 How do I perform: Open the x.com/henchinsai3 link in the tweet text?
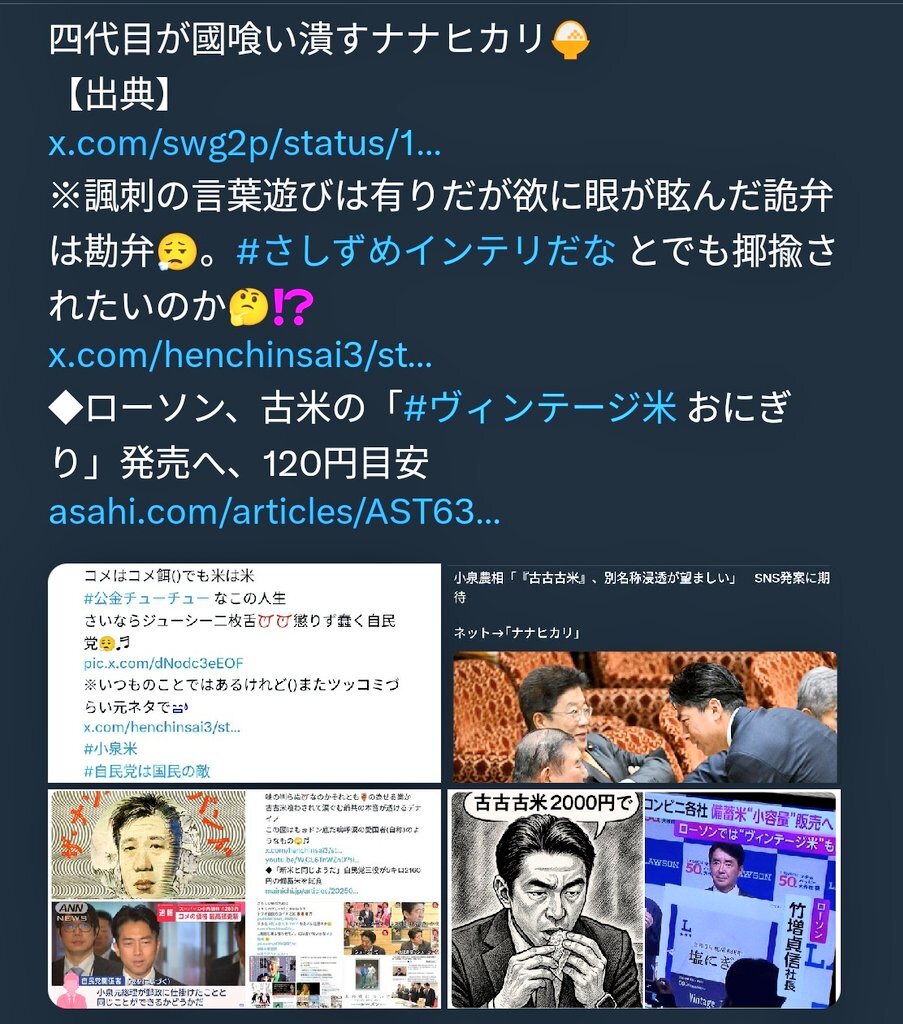click(240, 355)
